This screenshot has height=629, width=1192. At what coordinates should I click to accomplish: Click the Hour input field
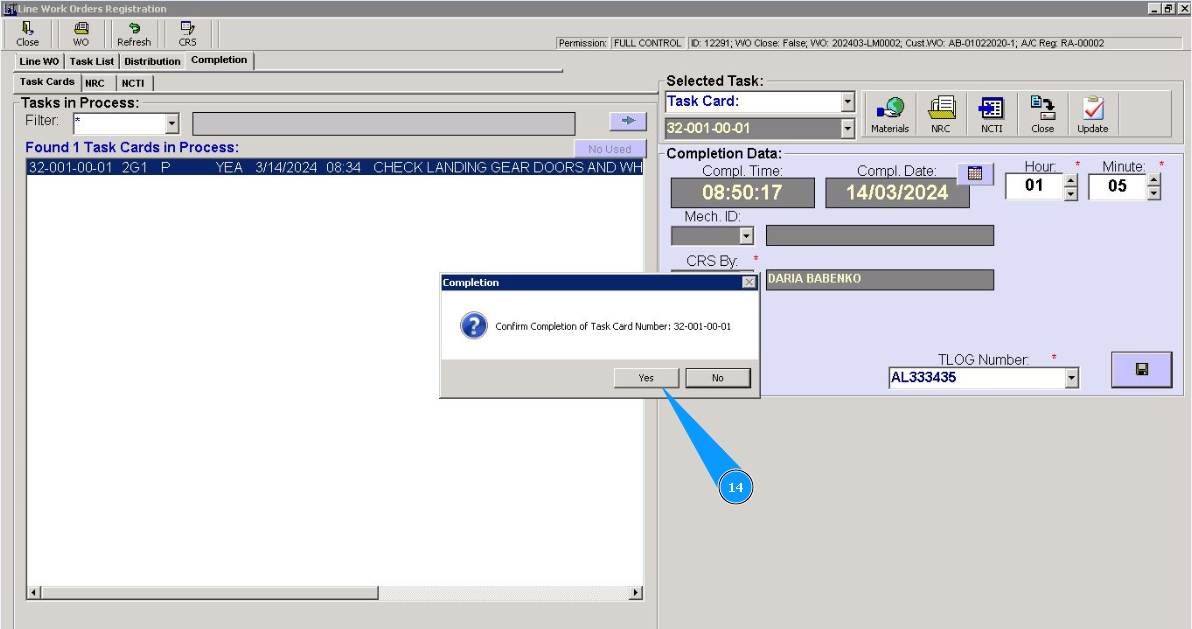point(1034,186)
